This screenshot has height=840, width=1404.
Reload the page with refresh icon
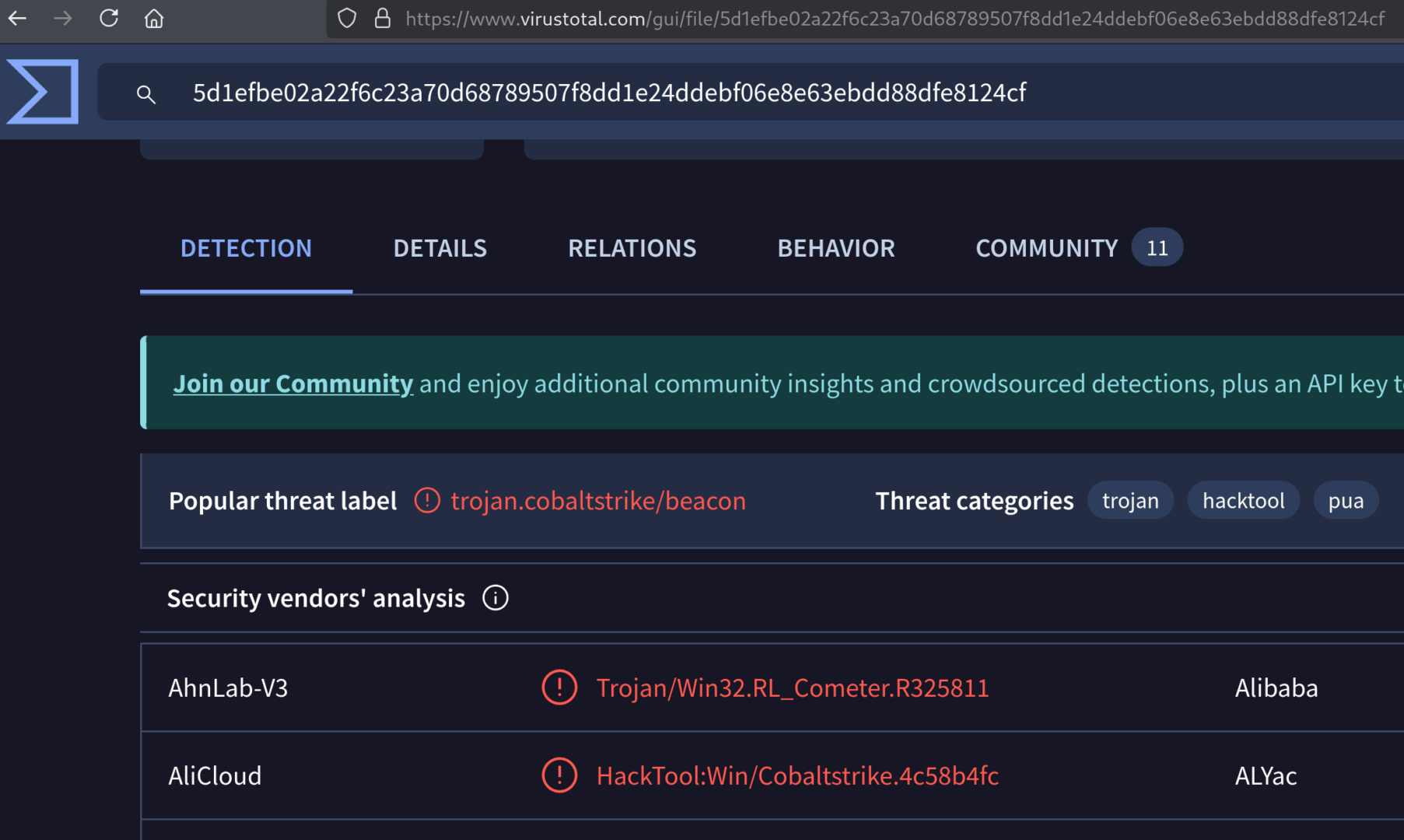tap(109, 18)
